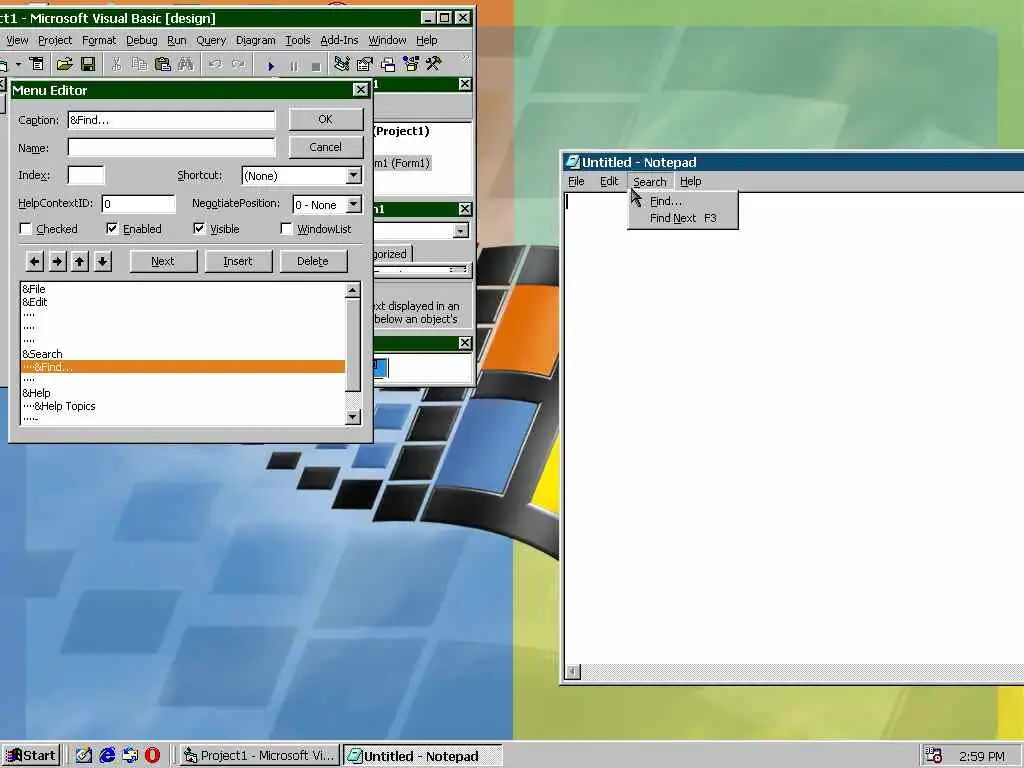Viewport: 1024px width, 768px height.
Task: Open the Tools menu in Visual Basic
Action: click(298, 40)
